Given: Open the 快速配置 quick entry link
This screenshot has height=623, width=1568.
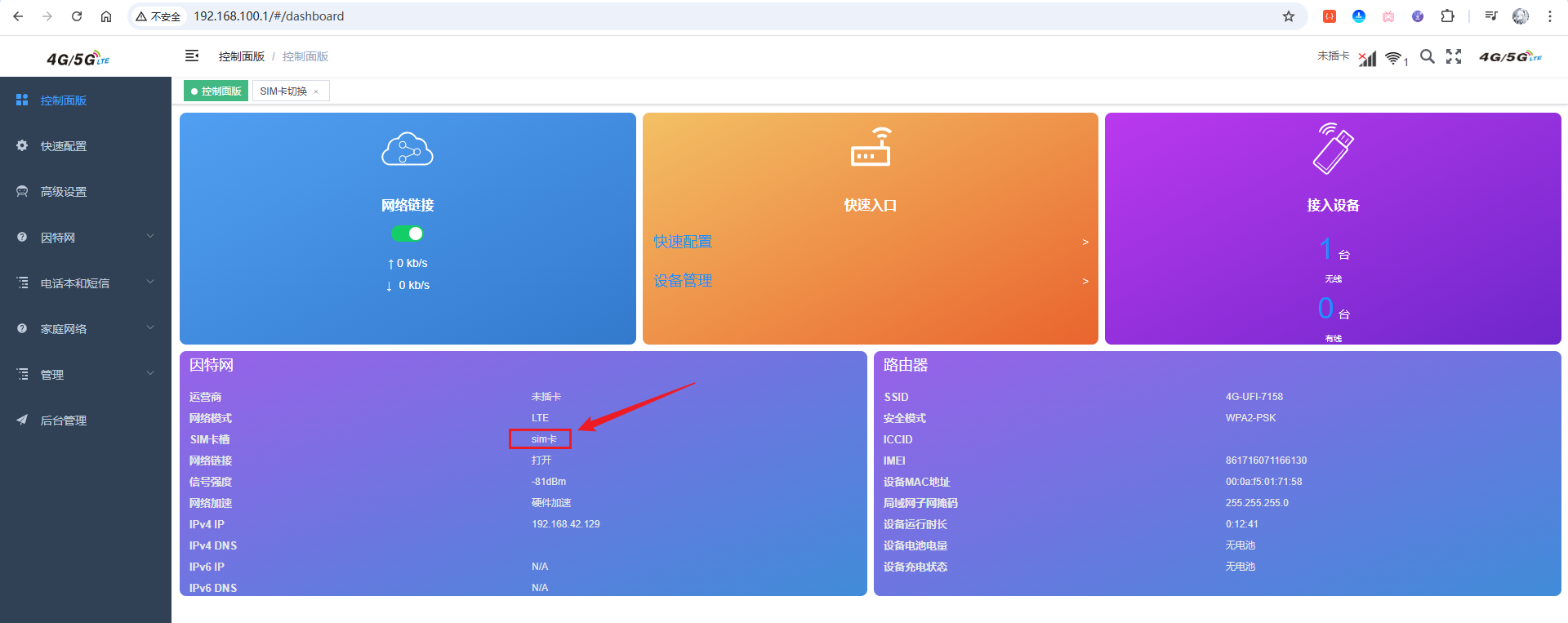Looking at the screenshot, I should click(x=683, y=242).
